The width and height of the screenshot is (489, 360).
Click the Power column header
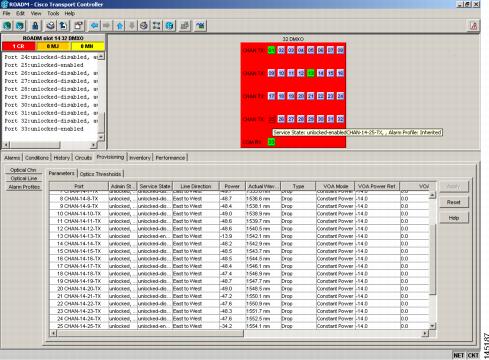tap(232, 186)
